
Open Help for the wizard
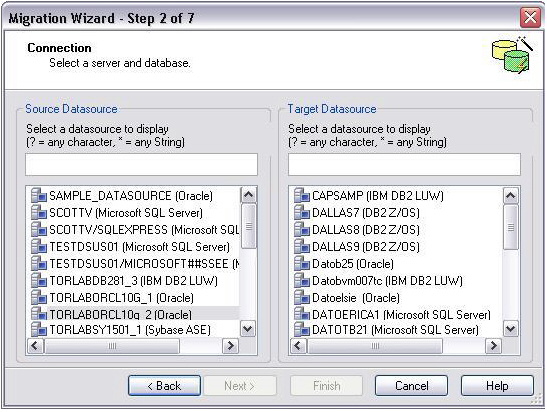(x=497, y=385)
